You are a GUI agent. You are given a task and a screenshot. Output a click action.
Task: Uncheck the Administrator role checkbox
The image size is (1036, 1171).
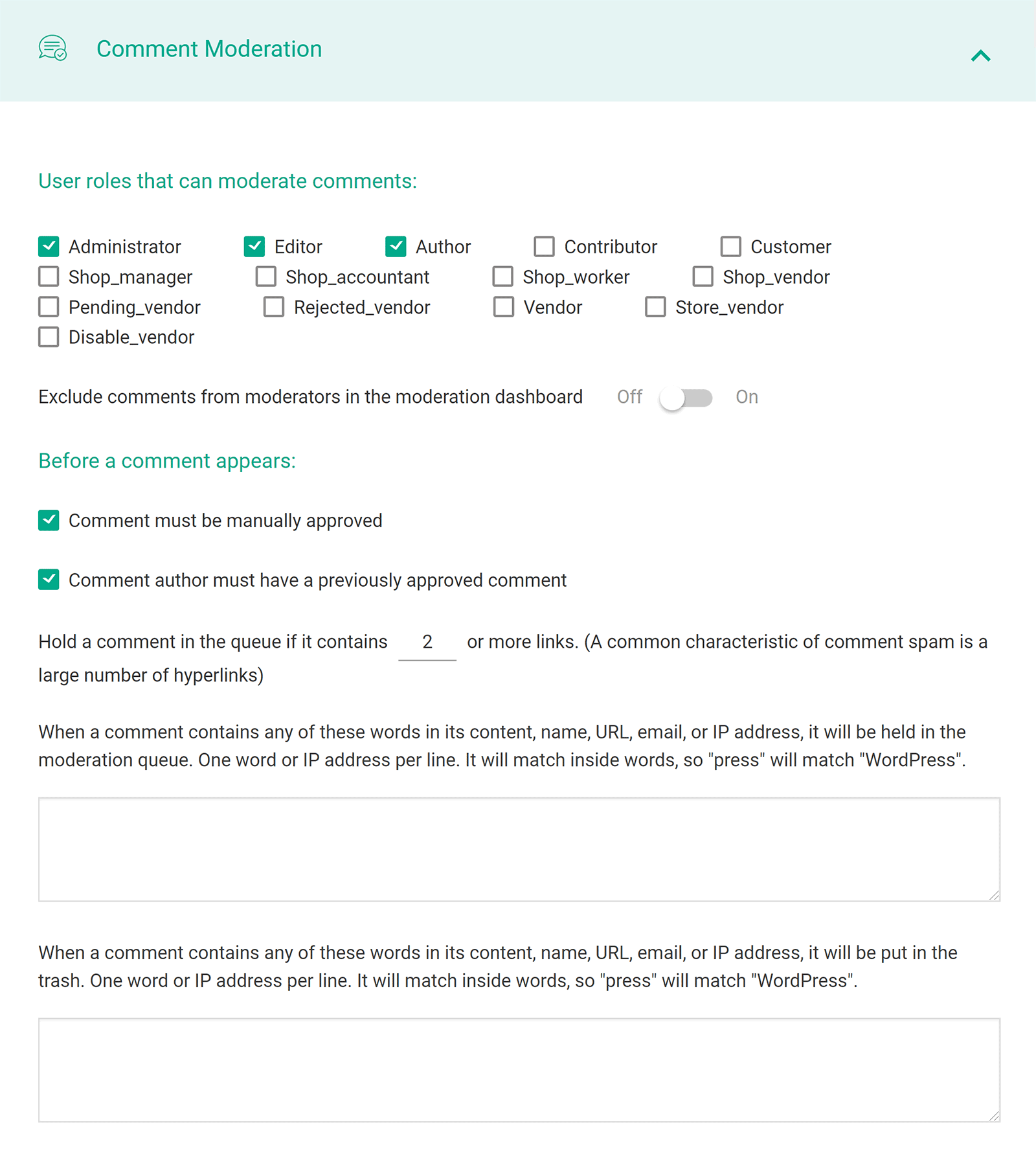point(49,247)
